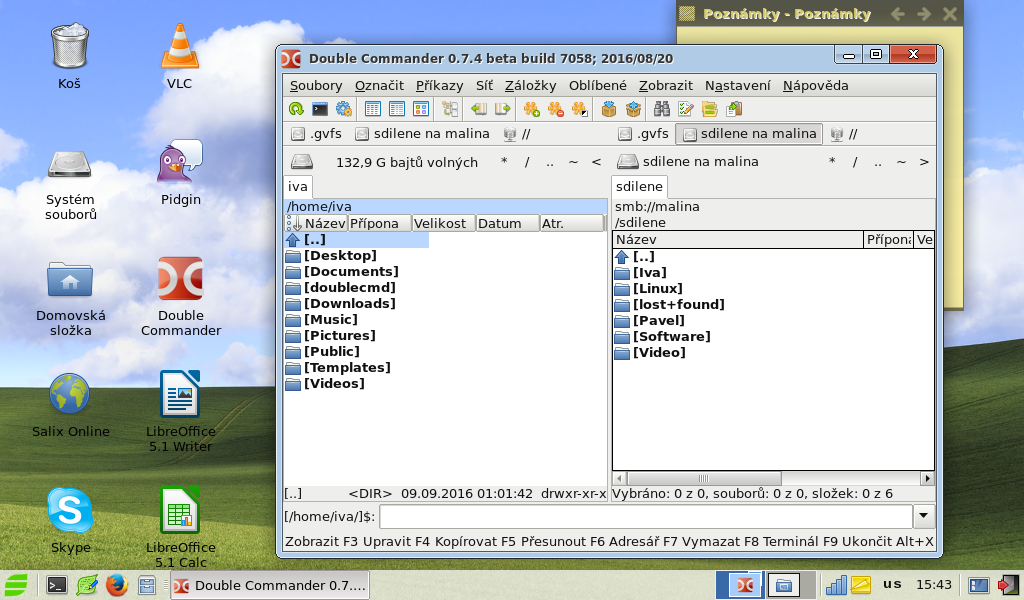Screen dimensions: 1024x600
Task: Open the Soubory menu
Action: pyautogui.click(x=316, y=85)
